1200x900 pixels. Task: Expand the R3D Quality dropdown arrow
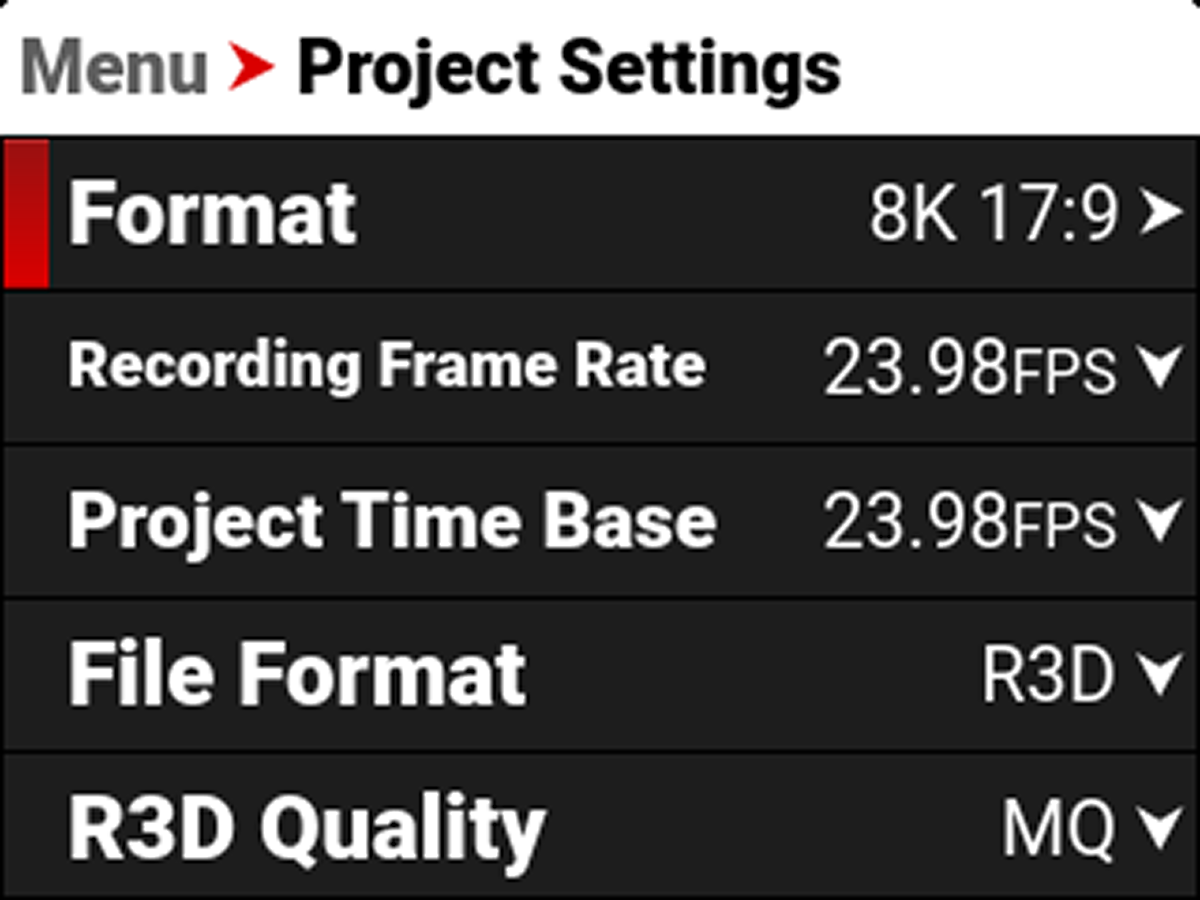(1161, 828)
